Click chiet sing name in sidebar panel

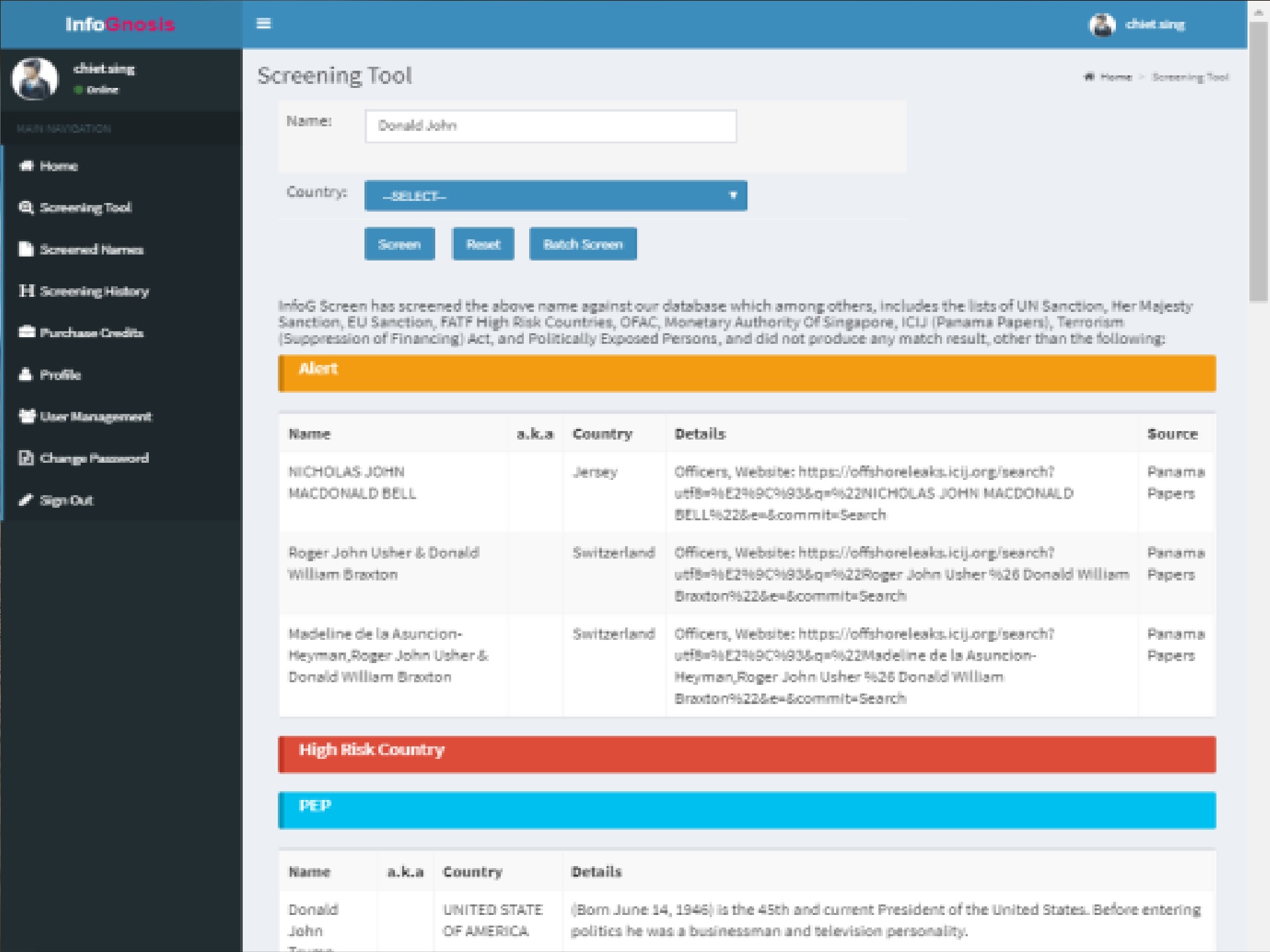coord(104,69)
